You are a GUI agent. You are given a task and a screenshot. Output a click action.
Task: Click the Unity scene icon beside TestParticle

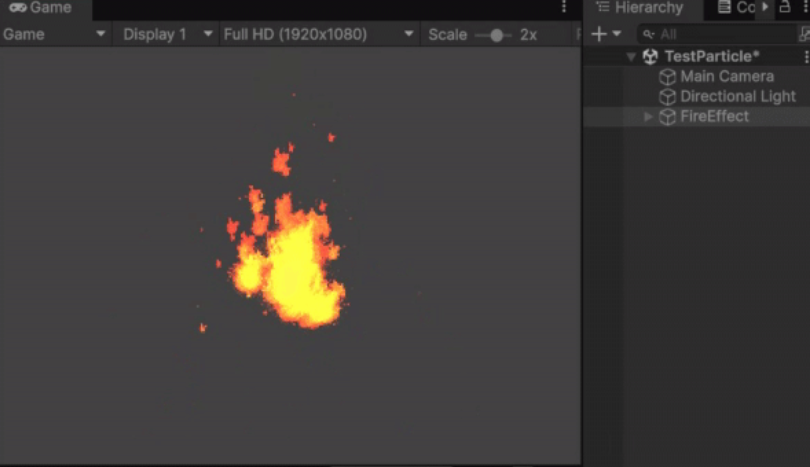(x=650, y=57)
